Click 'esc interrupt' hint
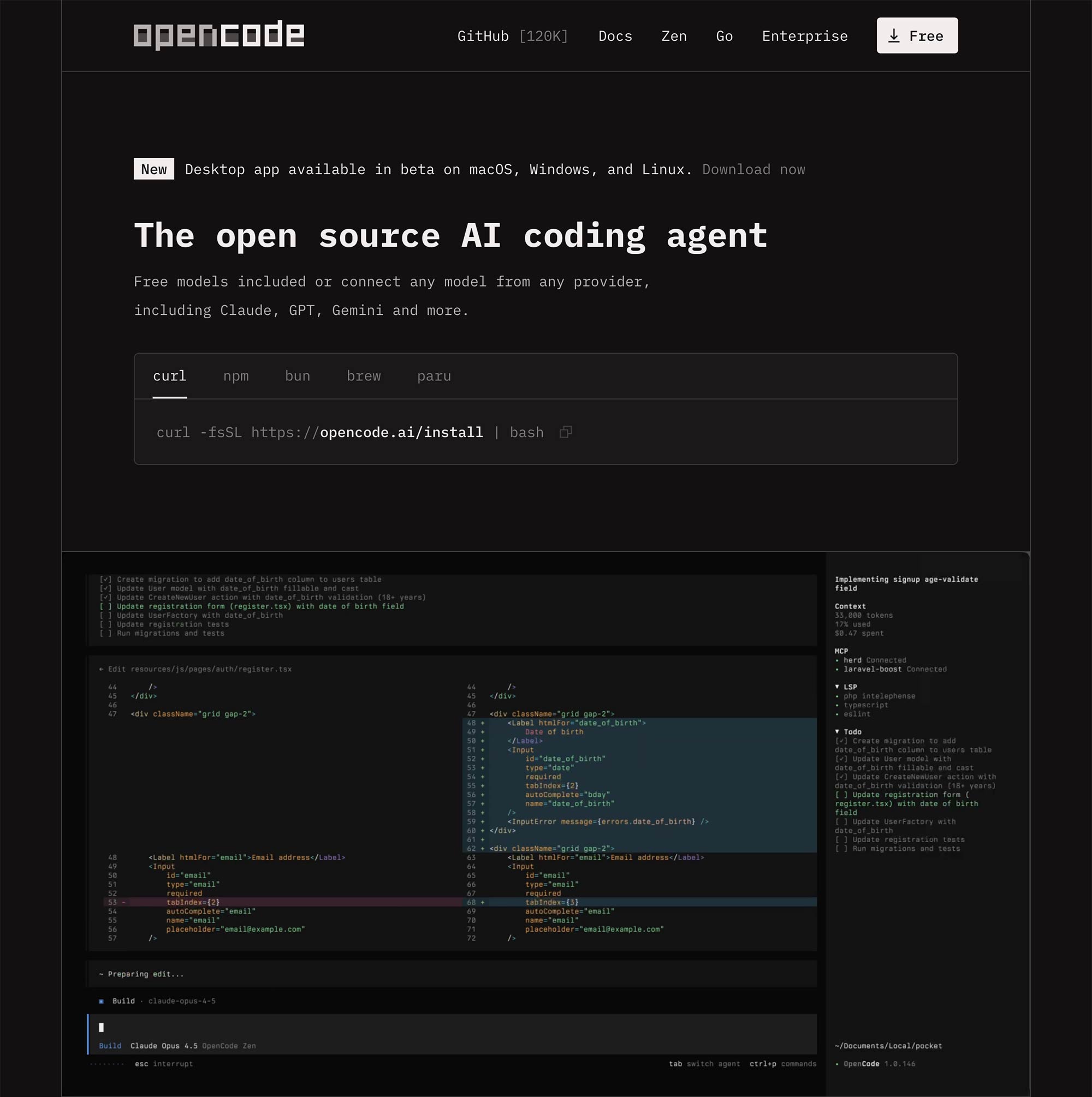1092x1097 pixels. click(164, 1064)
